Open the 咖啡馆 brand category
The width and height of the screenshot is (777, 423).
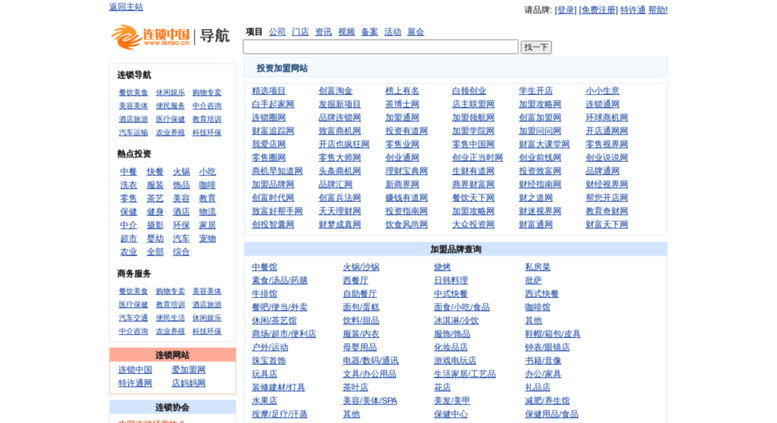click(x=538, y=308)
